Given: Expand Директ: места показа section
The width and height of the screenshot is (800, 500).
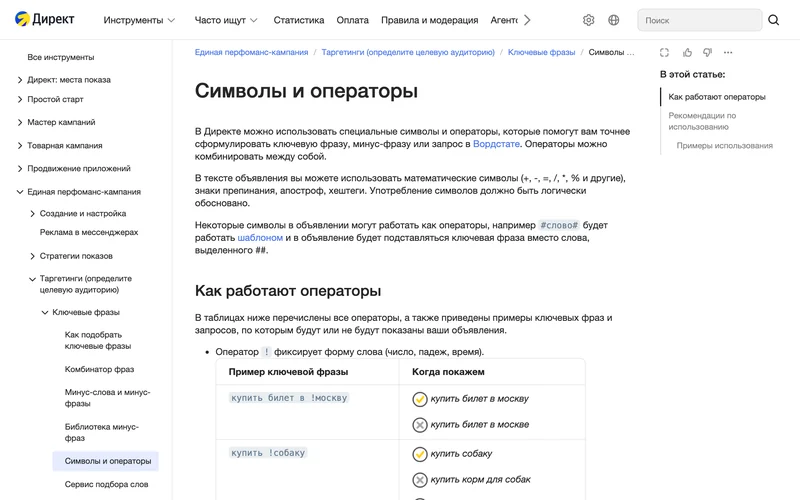Looking at the screenshot, I should [x=20, y=80].
